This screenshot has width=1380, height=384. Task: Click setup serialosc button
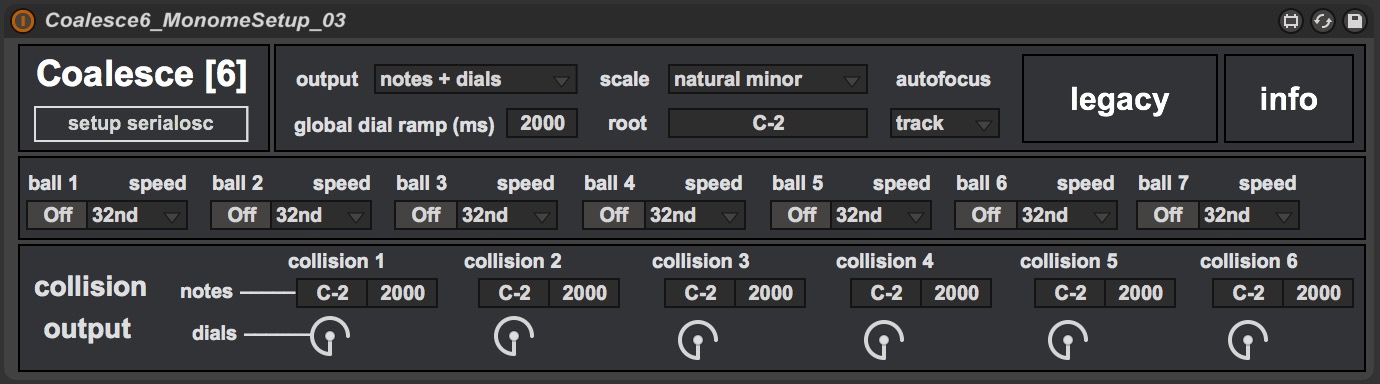[141, 124]
